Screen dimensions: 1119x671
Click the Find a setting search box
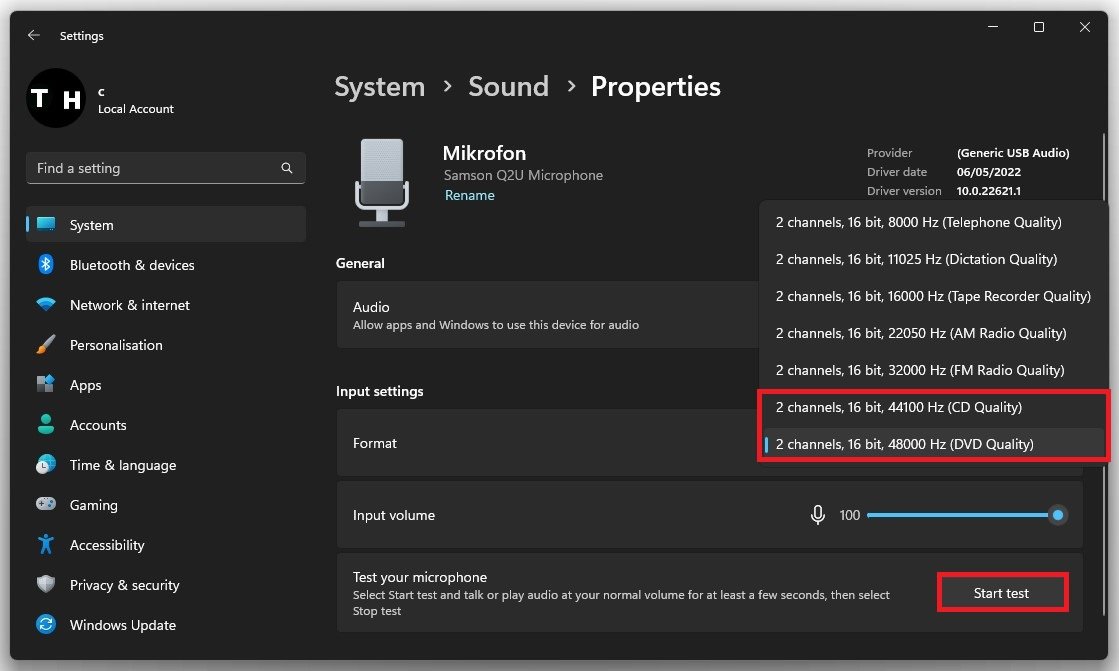tap(155, 168)
